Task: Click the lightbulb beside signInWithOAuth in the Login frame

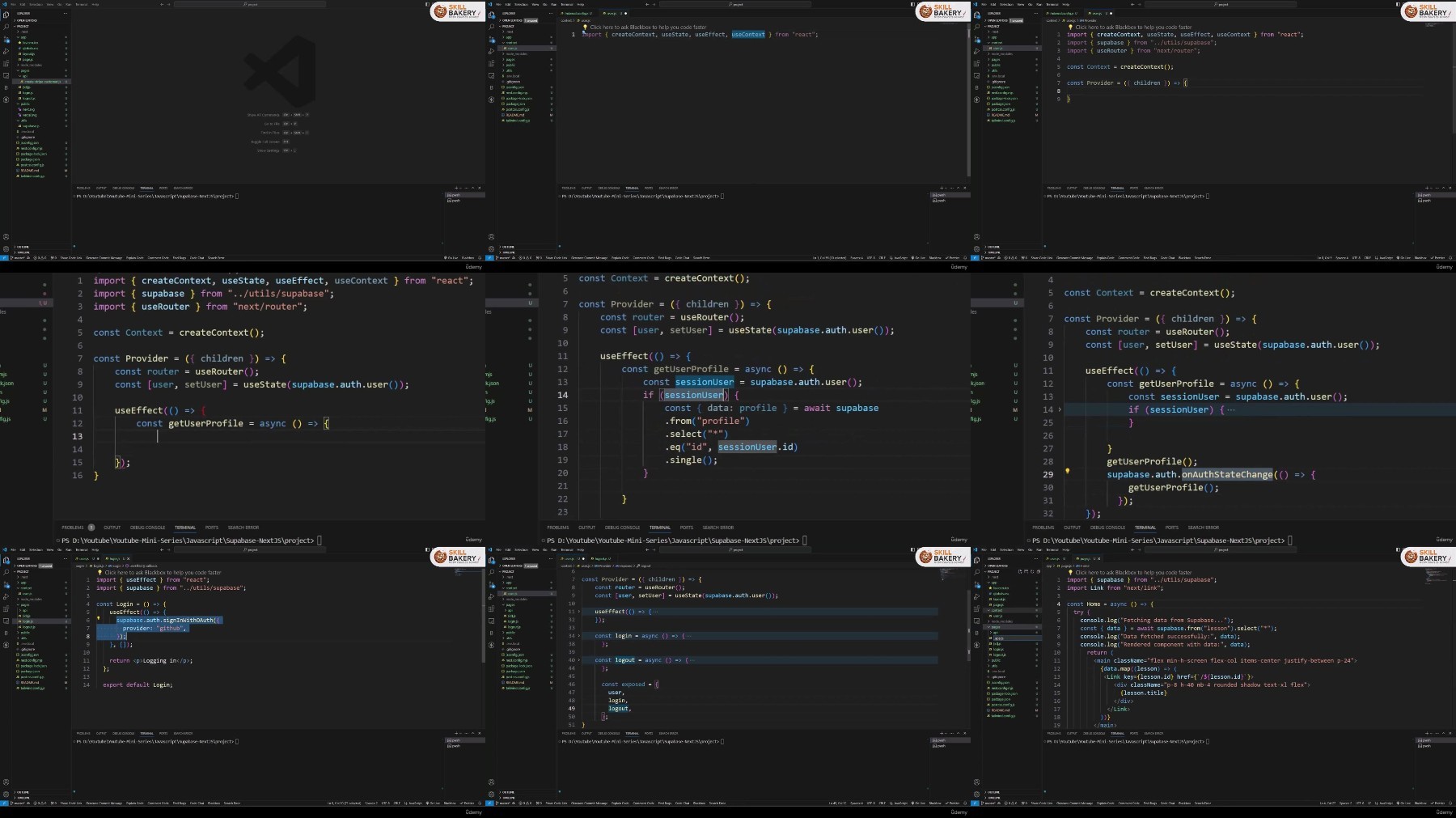Action: tap(99, 619)
